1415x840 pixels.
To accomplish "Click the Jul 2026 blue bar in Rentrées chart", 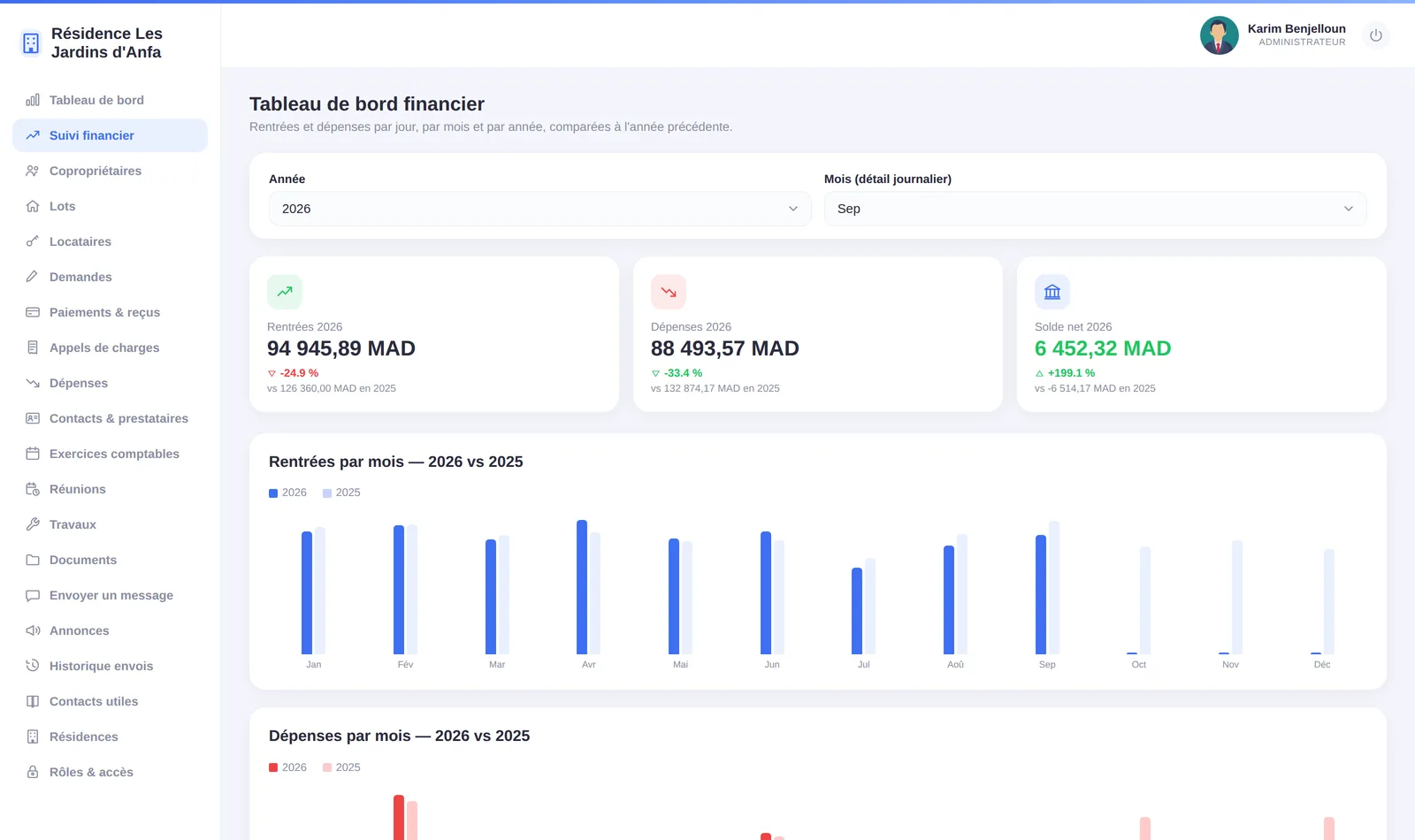I will (x=857, y=611).
